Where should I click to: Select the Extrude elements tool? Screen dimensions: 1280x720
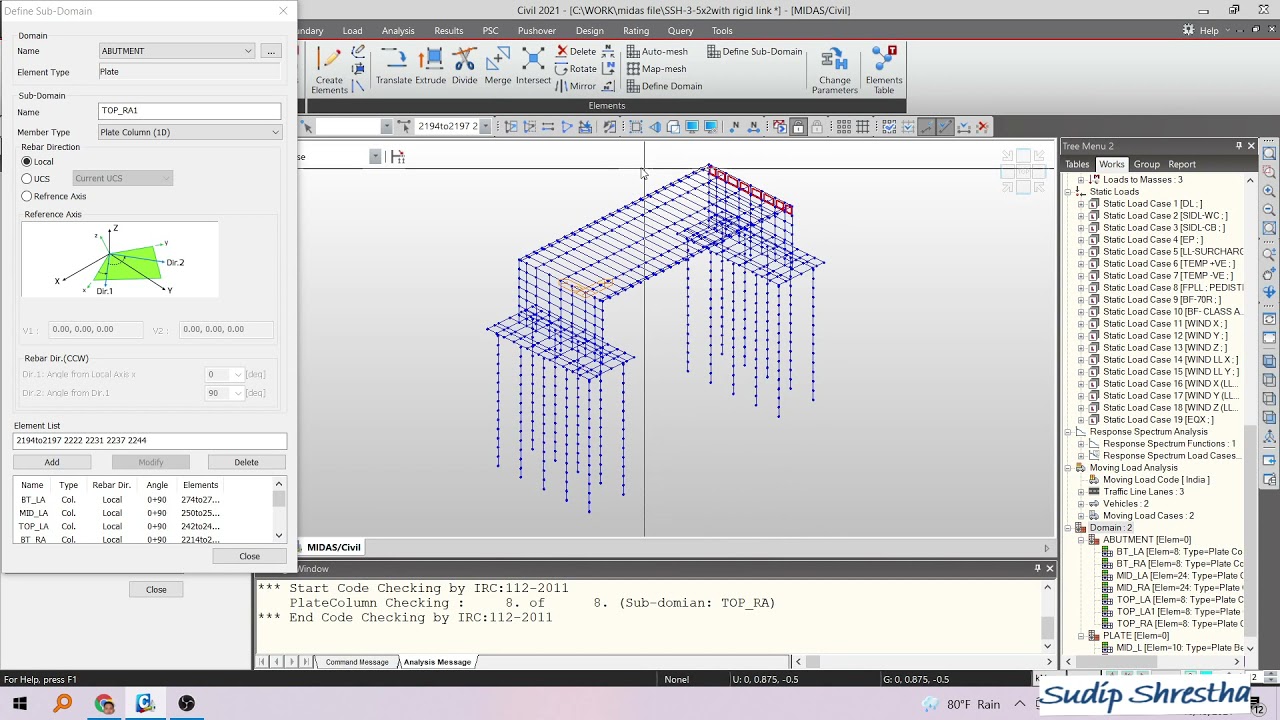pyautogui.click(x=431, y=67)
